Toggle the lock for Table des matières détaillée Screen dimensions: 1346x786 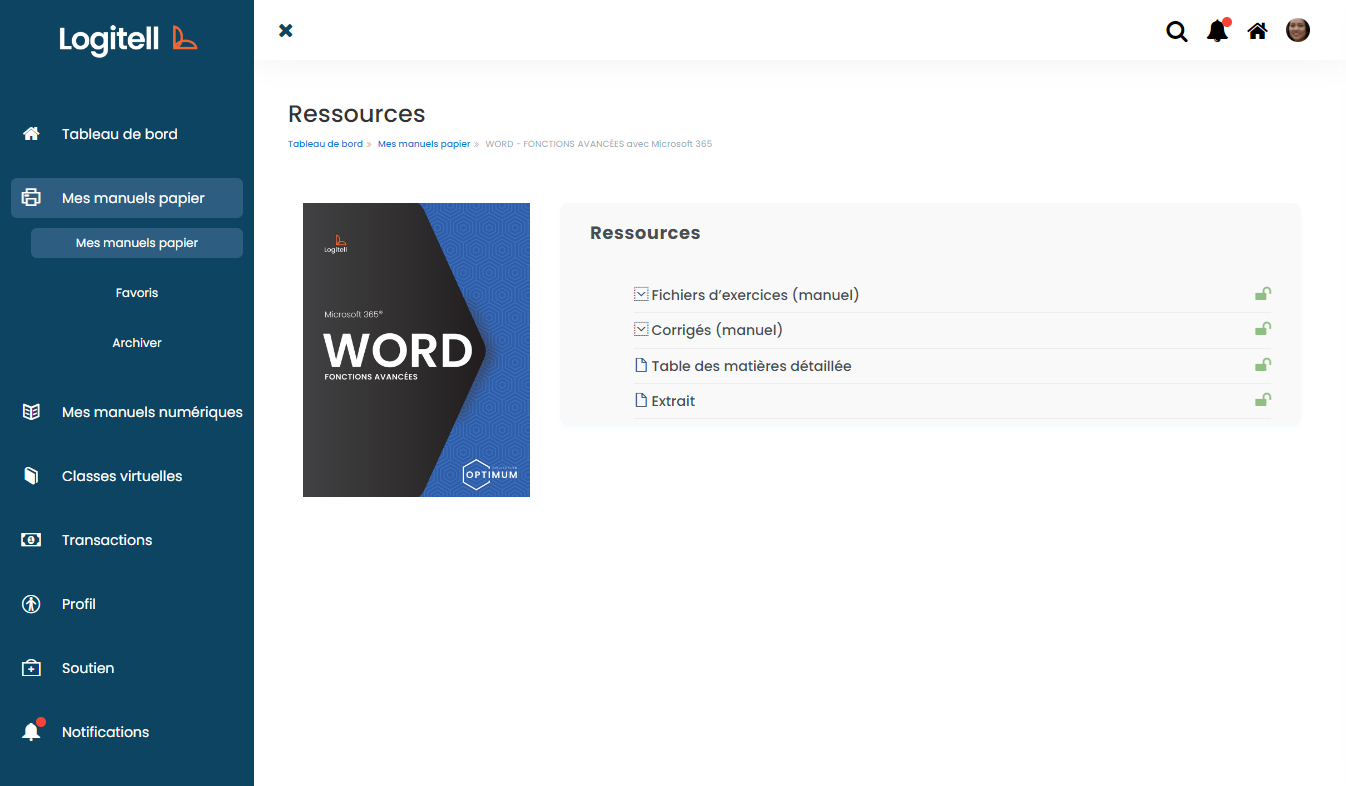click(1263, 364)
